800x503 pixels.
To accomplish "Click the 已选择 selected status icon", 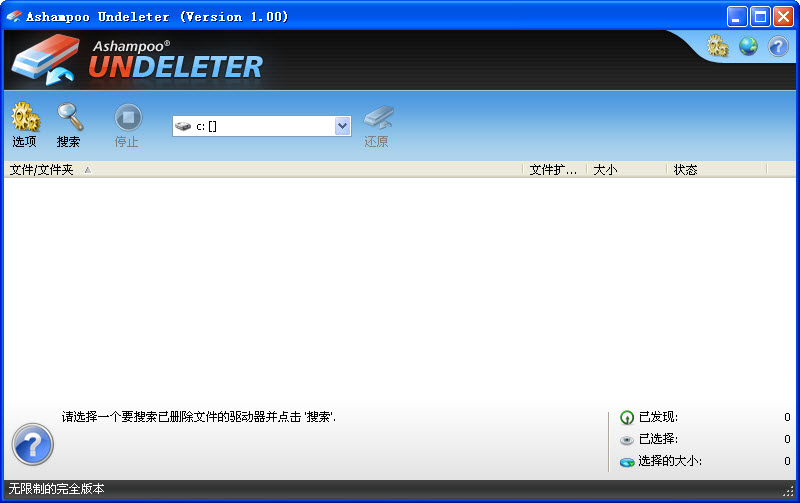I will click(627, 440).
